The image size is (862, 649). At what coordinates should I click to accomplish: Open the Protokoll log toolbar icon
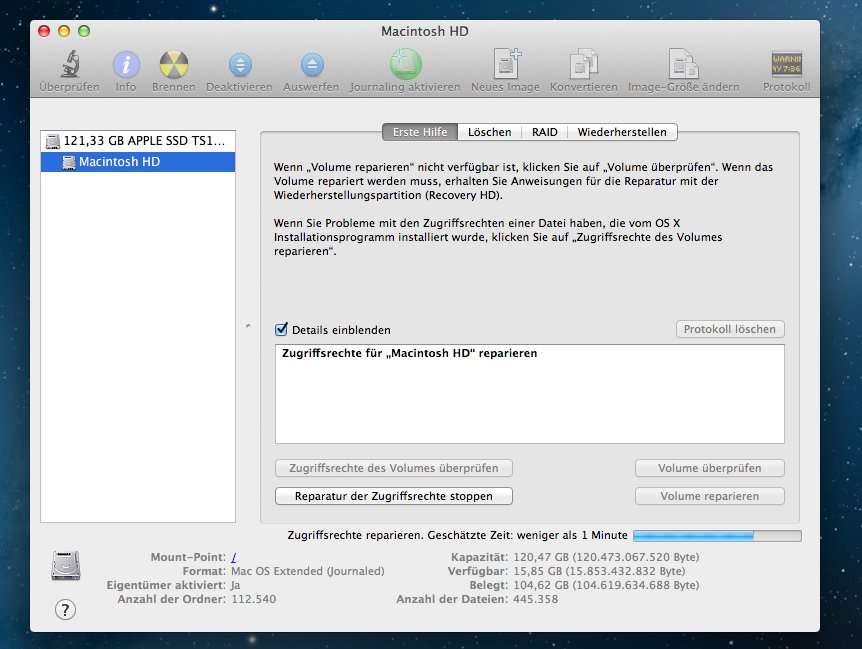786,64
